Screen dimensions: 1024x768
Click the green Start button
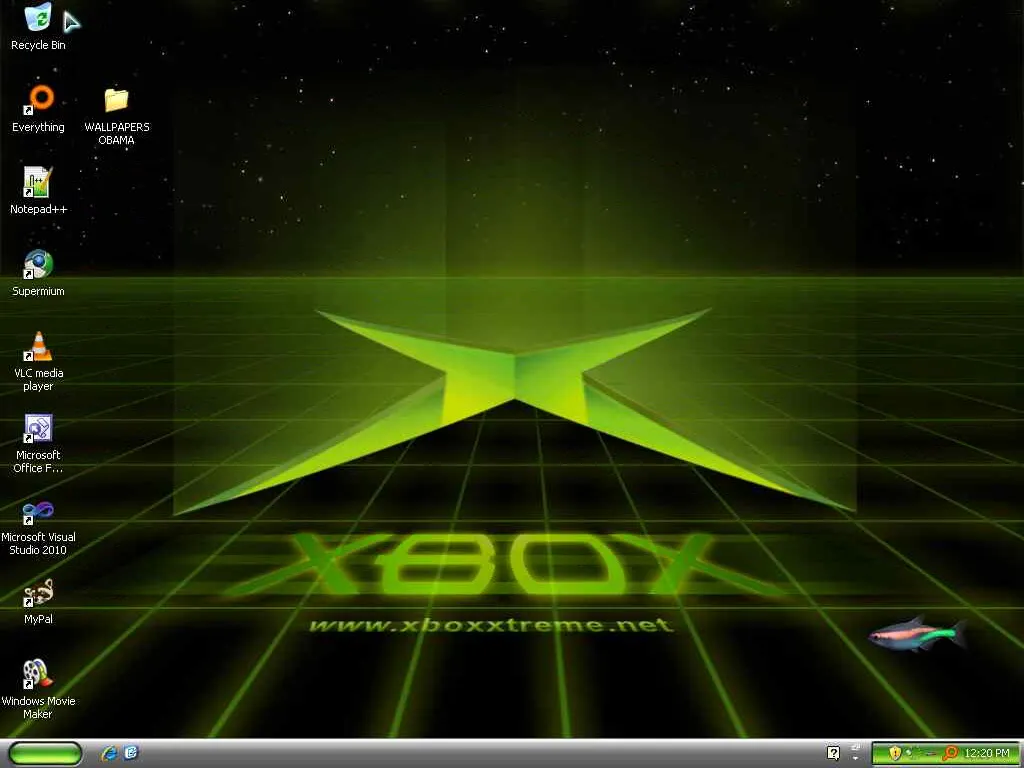[x=45, y=754]
